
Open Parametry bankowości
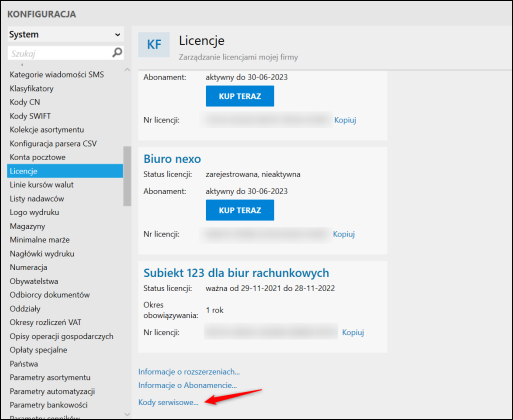click(48, 405)
